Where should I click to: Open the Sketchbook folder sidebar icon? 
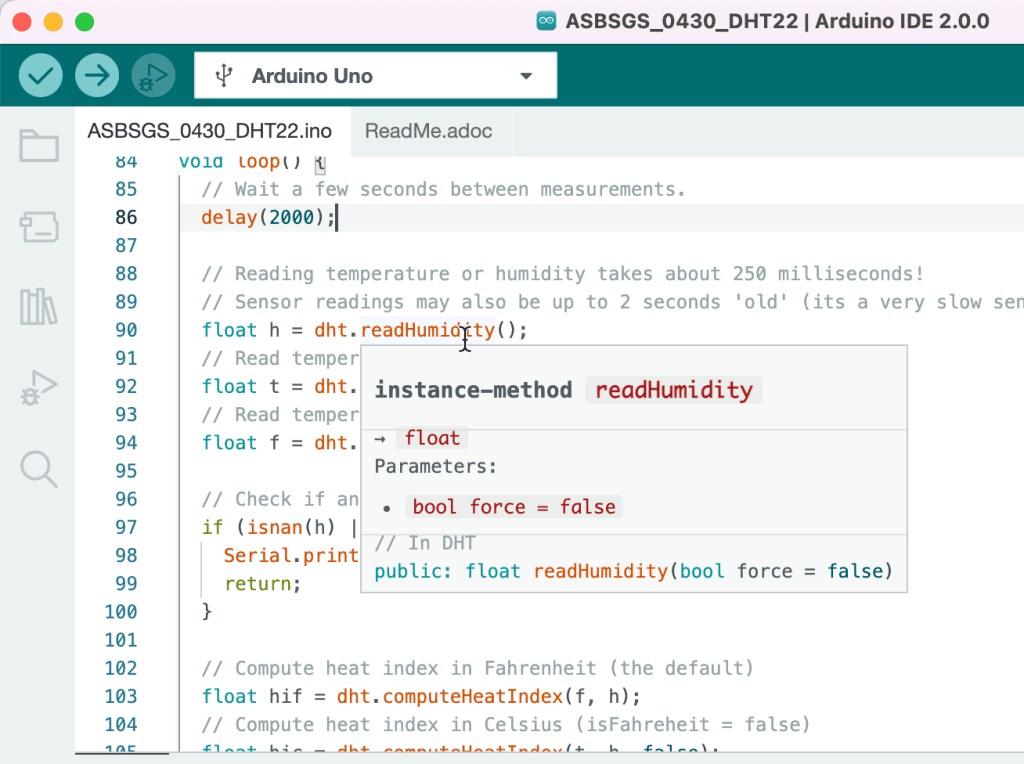pyautogui.click(x=39, y=145)
